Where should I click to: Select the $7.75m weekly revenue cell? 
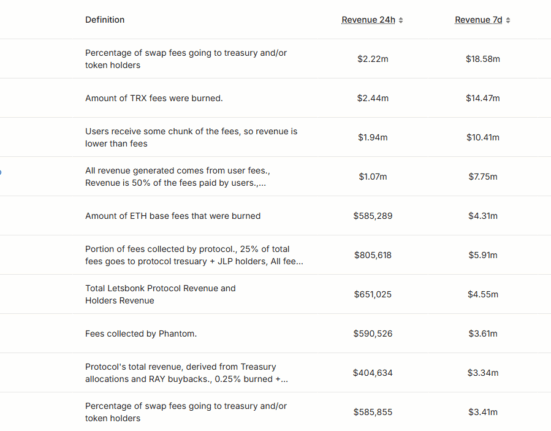[x=482, y=177]
